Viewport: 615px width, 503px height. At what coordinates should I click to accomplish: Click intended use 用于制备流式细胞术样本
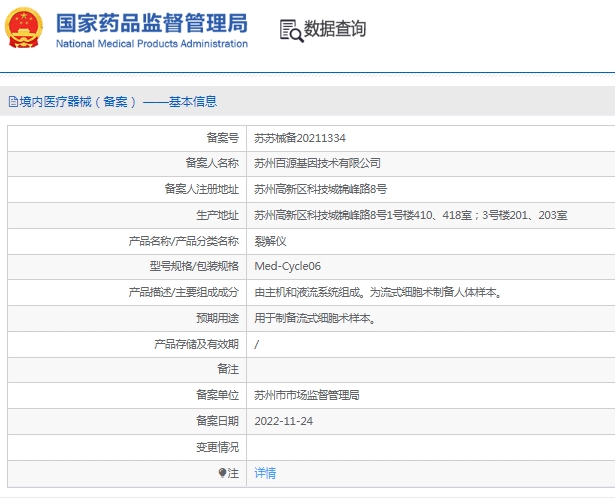(x=315, y=318)
